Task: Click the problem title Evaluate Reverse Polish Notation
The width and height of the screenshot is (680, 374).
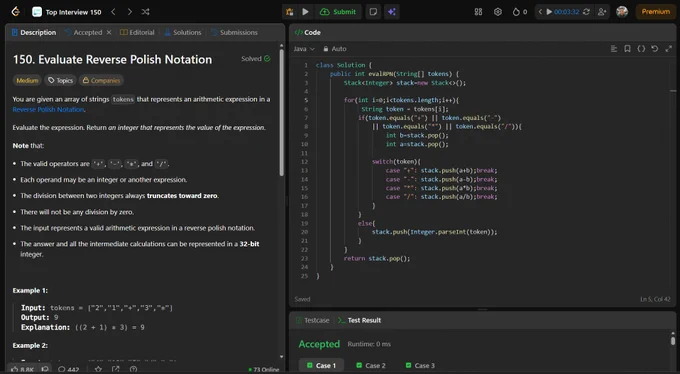Action: coord(112,59)
